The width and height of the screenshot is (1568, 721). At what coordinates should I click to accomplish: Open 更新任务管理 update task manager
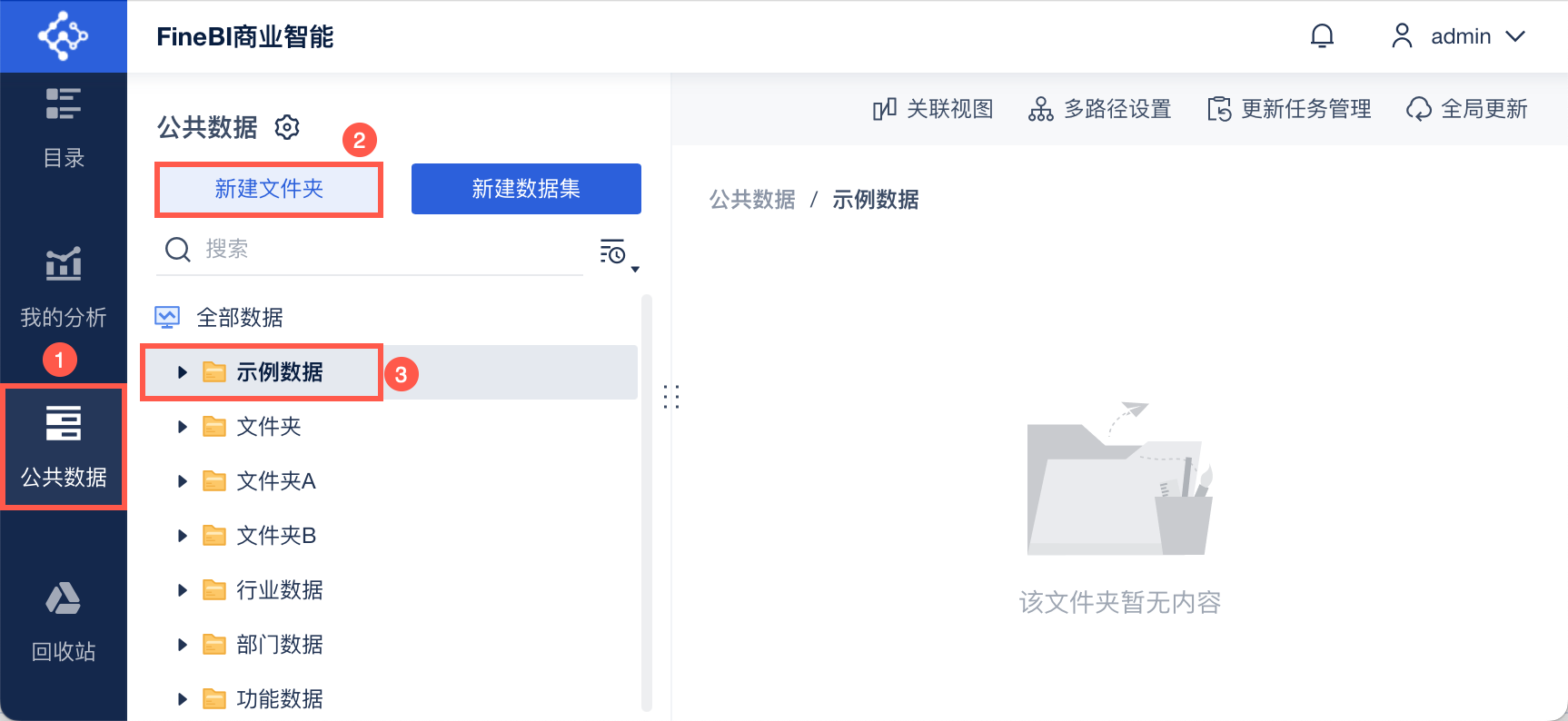(x=1289, y=110)
